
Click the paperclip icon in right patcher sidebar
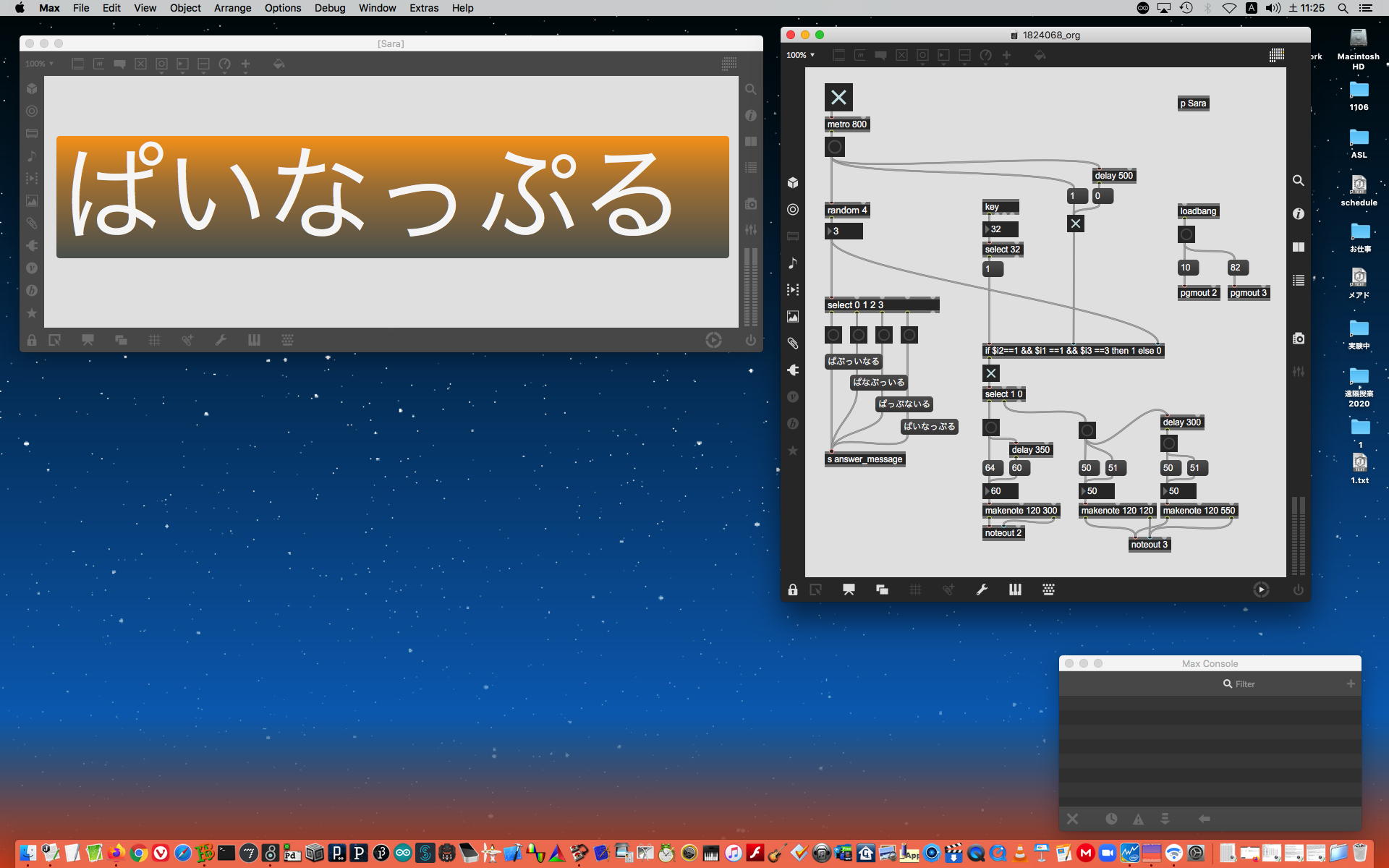coord(793,343)
